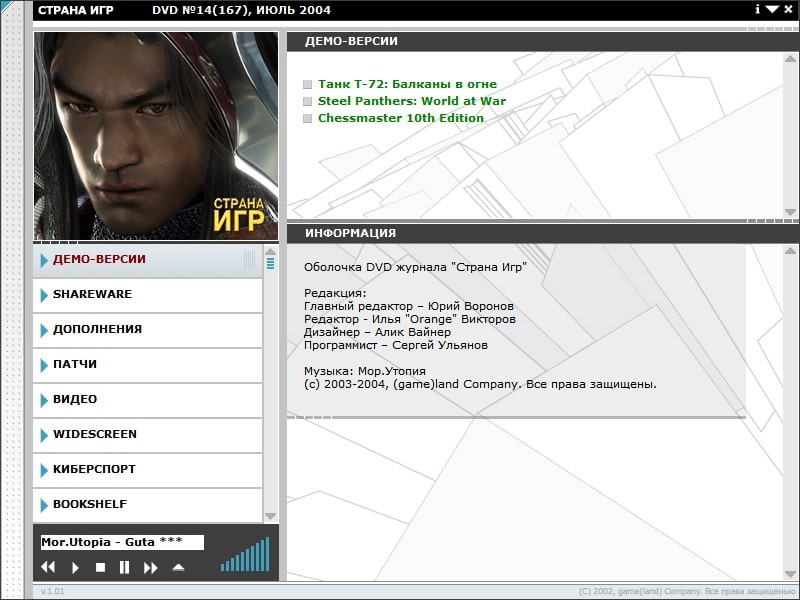Viewport: 800px width, 600px height.
Task: Start music with the play button
Action: (x=75, y=567)
